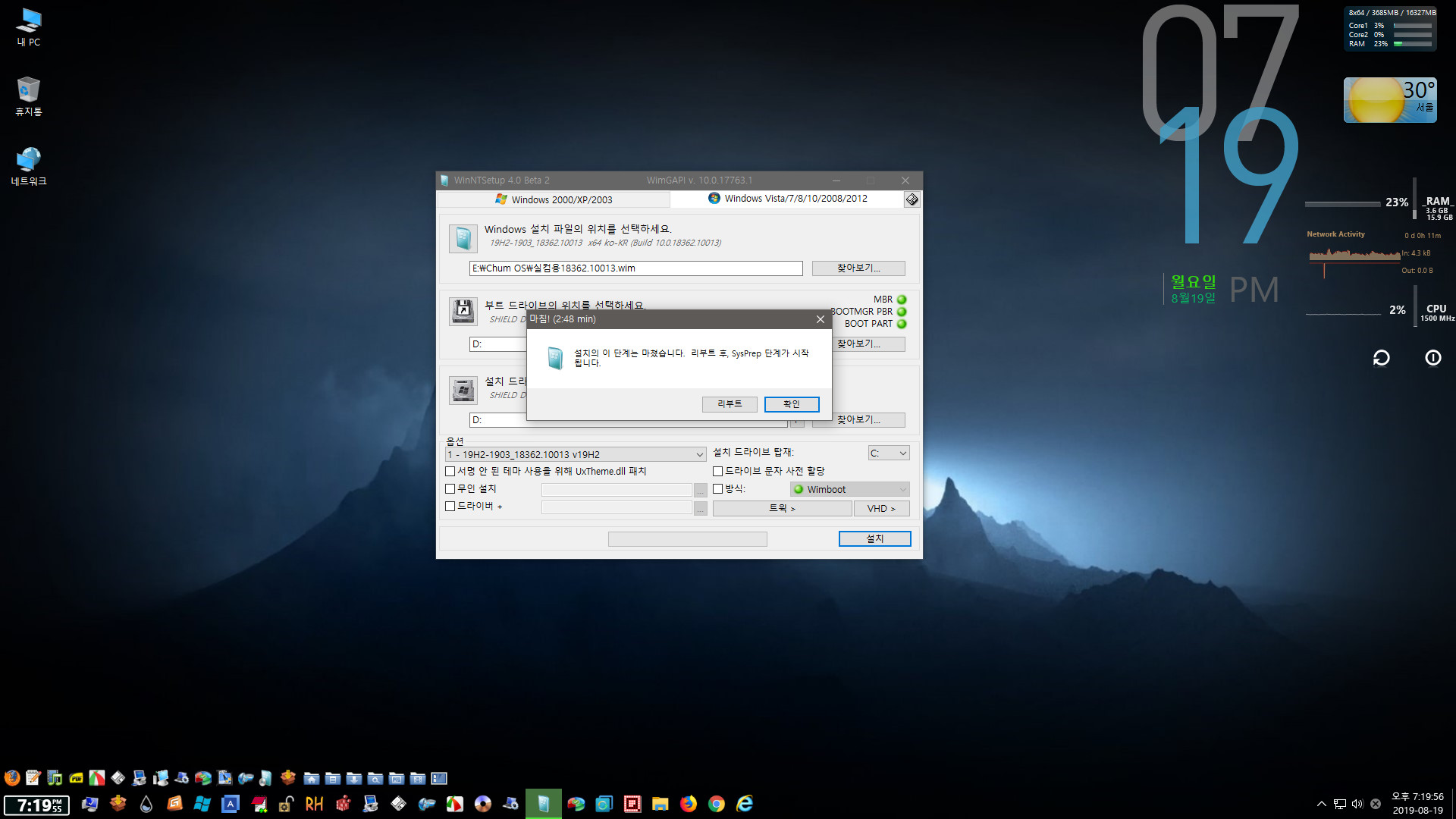The height and width of the screenshot is (819, 1456).
Task: Toggle the 드라이버 + checkbox
Action: [450, 507]
